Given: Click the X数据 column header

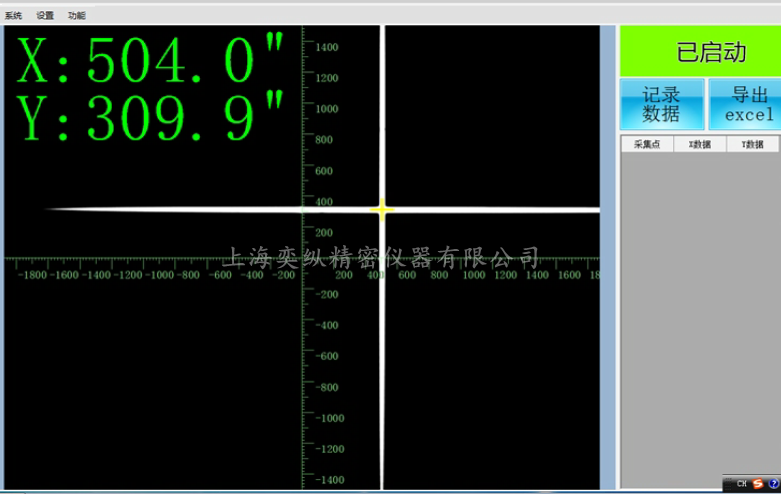Looking at the screenshot, I should tap(700, 144).
